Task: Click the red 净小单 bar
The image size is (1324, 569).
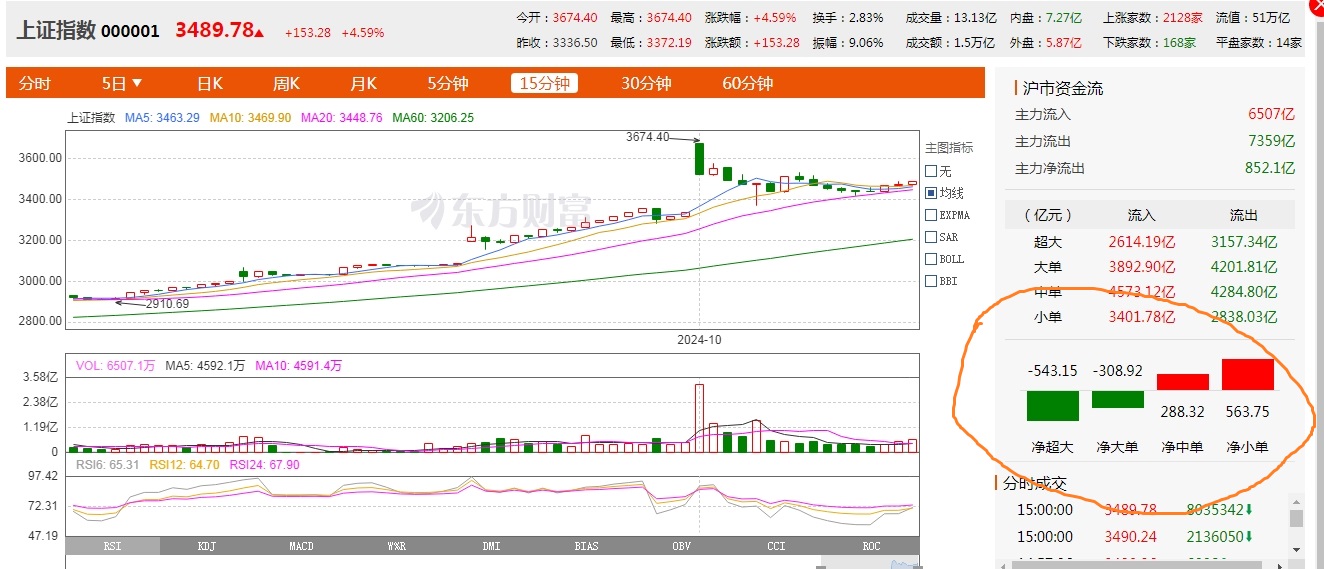Action: point(1248,374)
